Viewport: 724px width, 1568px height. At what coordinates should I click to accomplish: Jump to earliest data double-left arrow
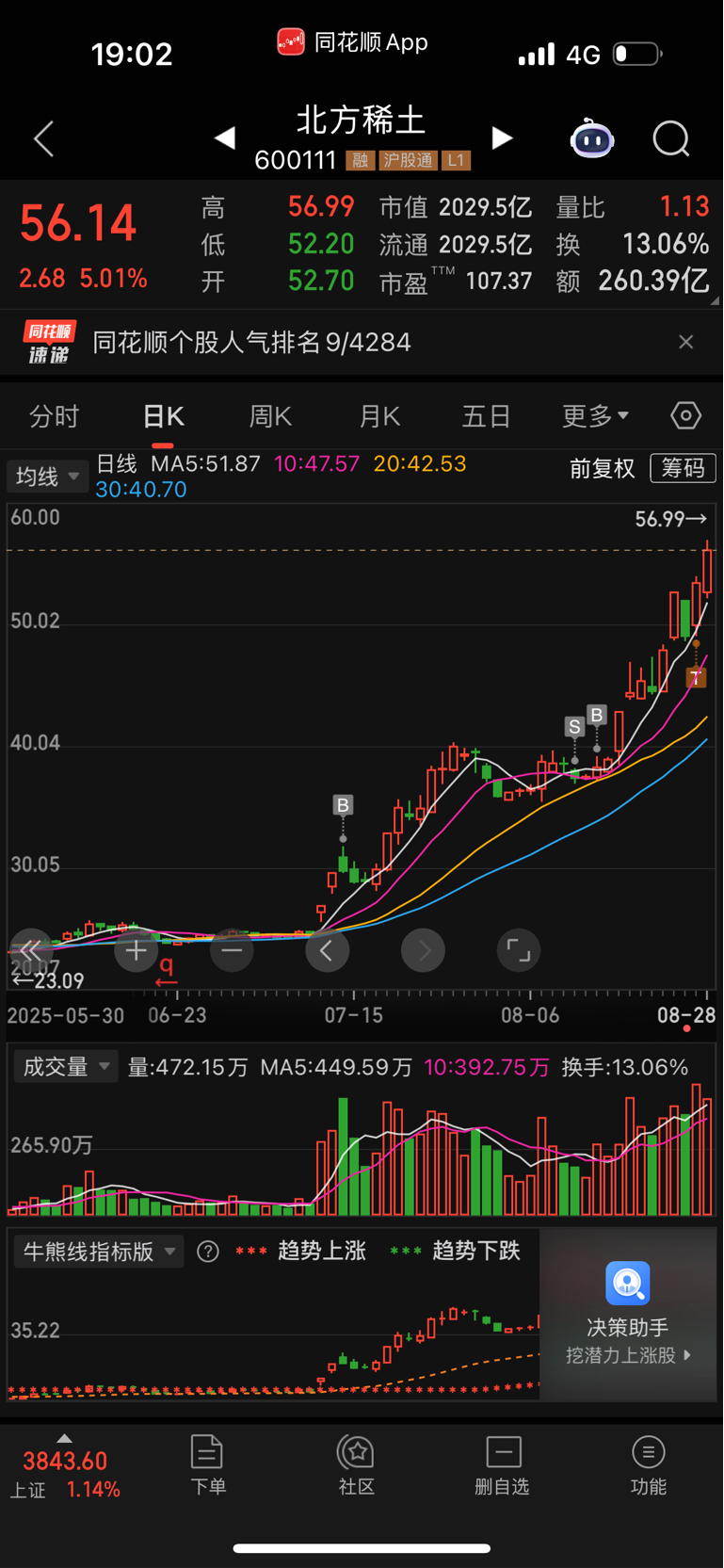31,950
